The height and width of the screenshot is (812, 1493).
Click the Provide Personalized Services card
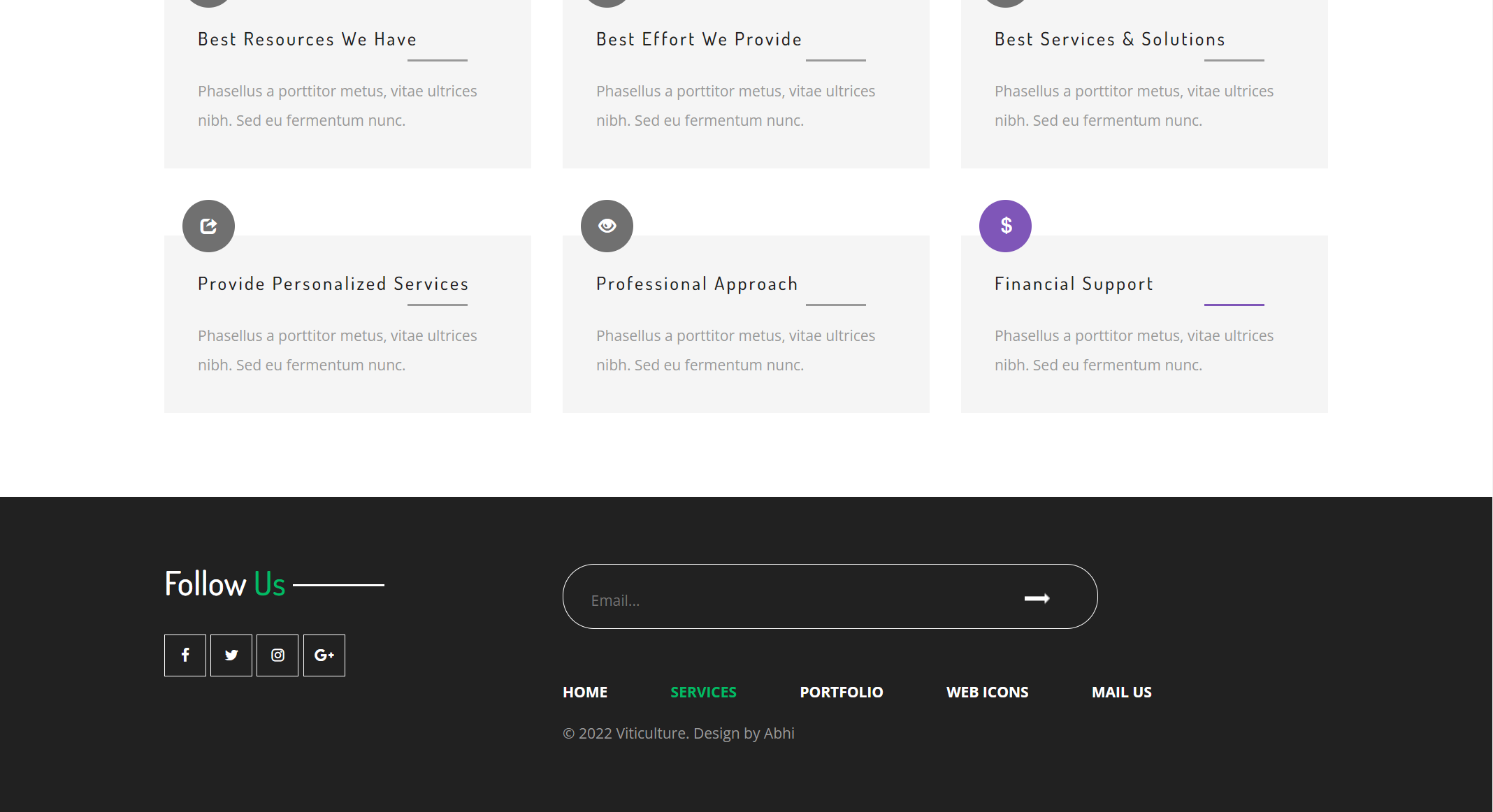click(347, 324)
